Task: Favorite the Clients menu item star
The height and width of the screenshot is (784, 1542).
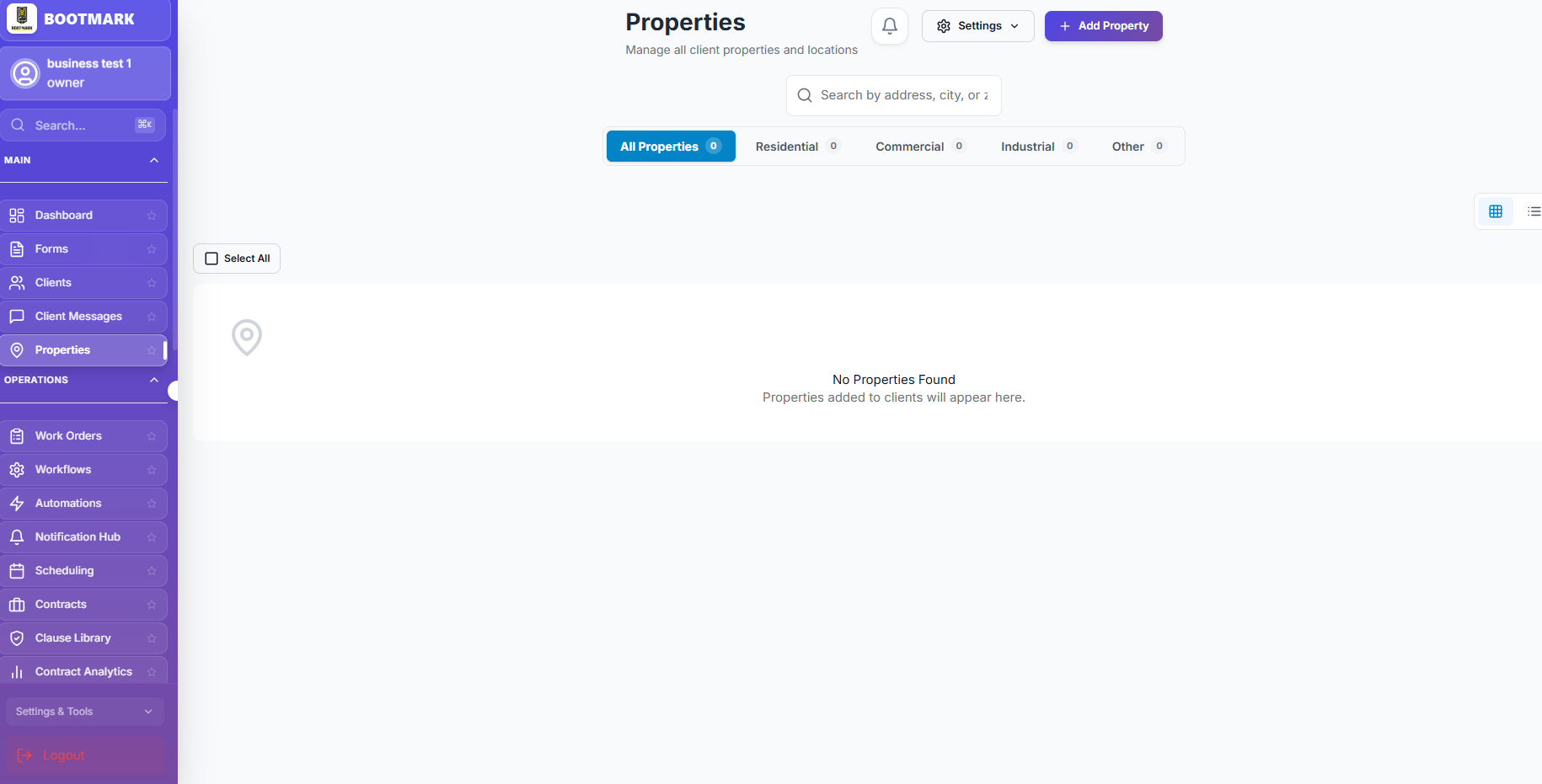Action: click(152, 283)
